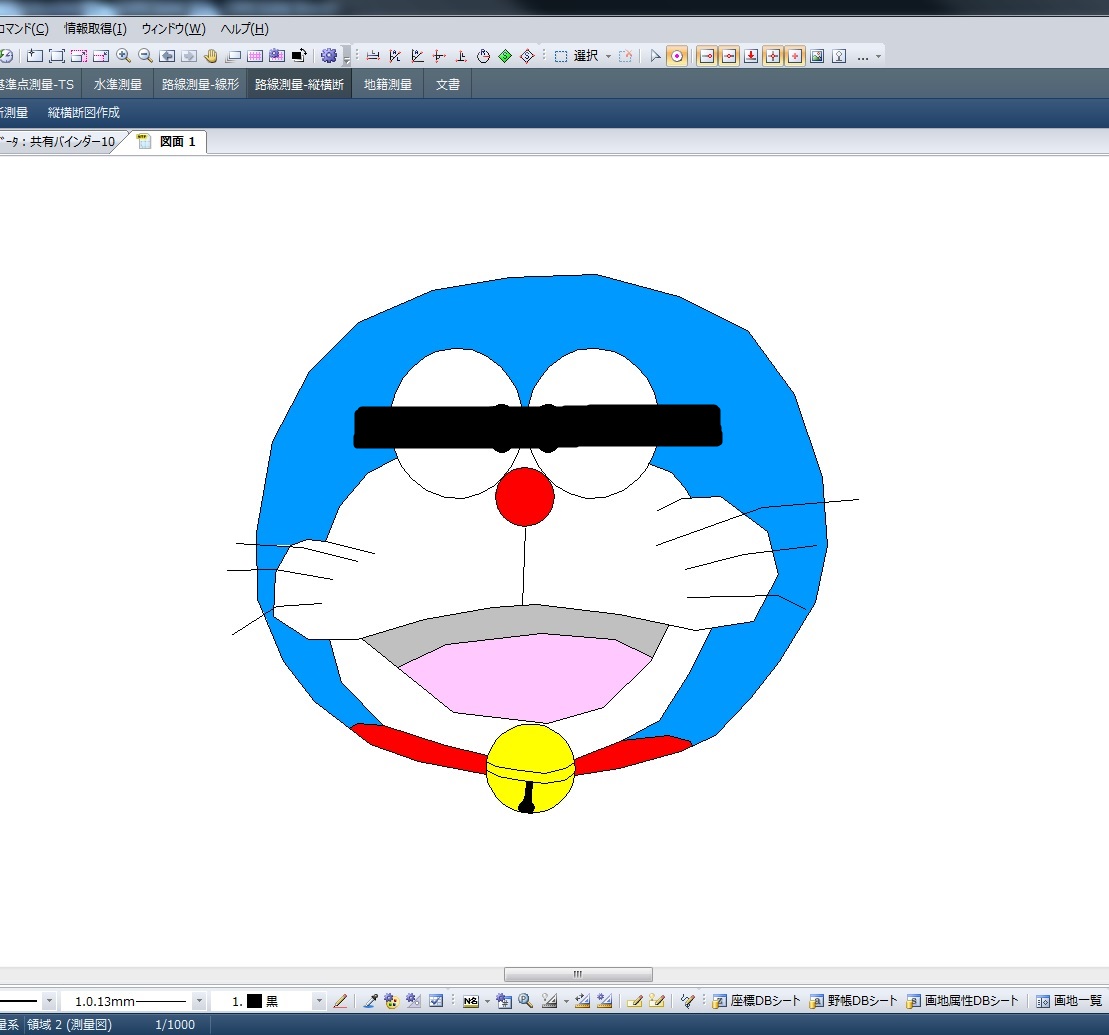Click the 縦横断図作成 button
This screenshot has height=1035, width=1109.
point(83,112)
